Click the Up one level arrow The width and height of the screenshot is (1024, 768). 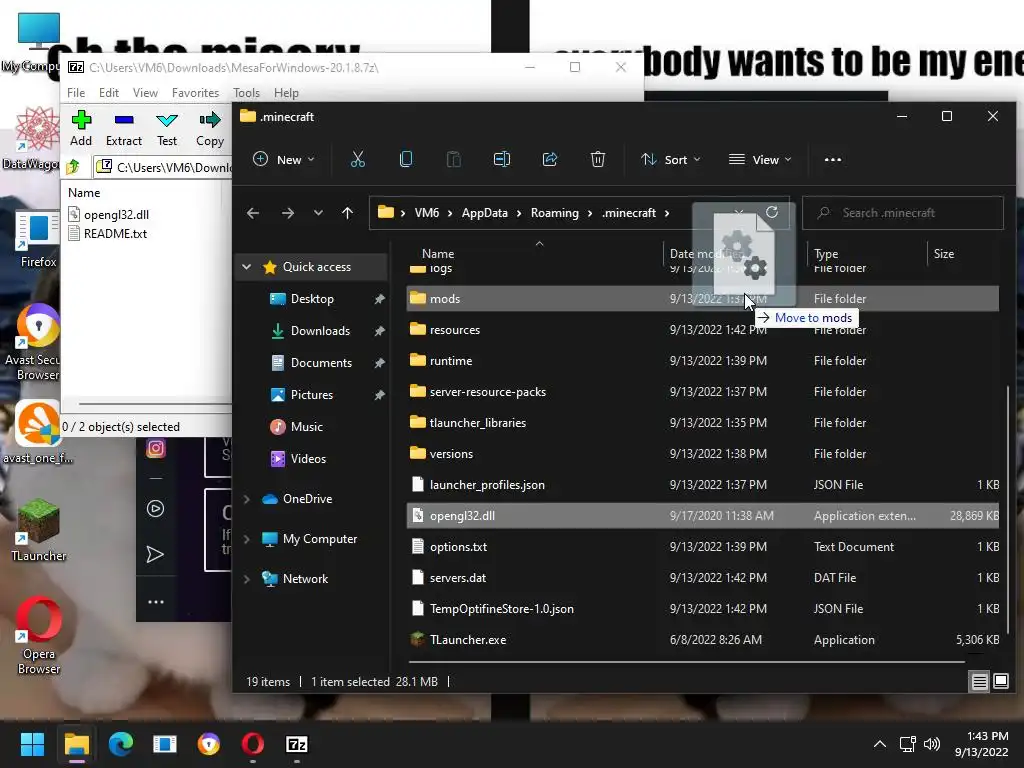347,213
